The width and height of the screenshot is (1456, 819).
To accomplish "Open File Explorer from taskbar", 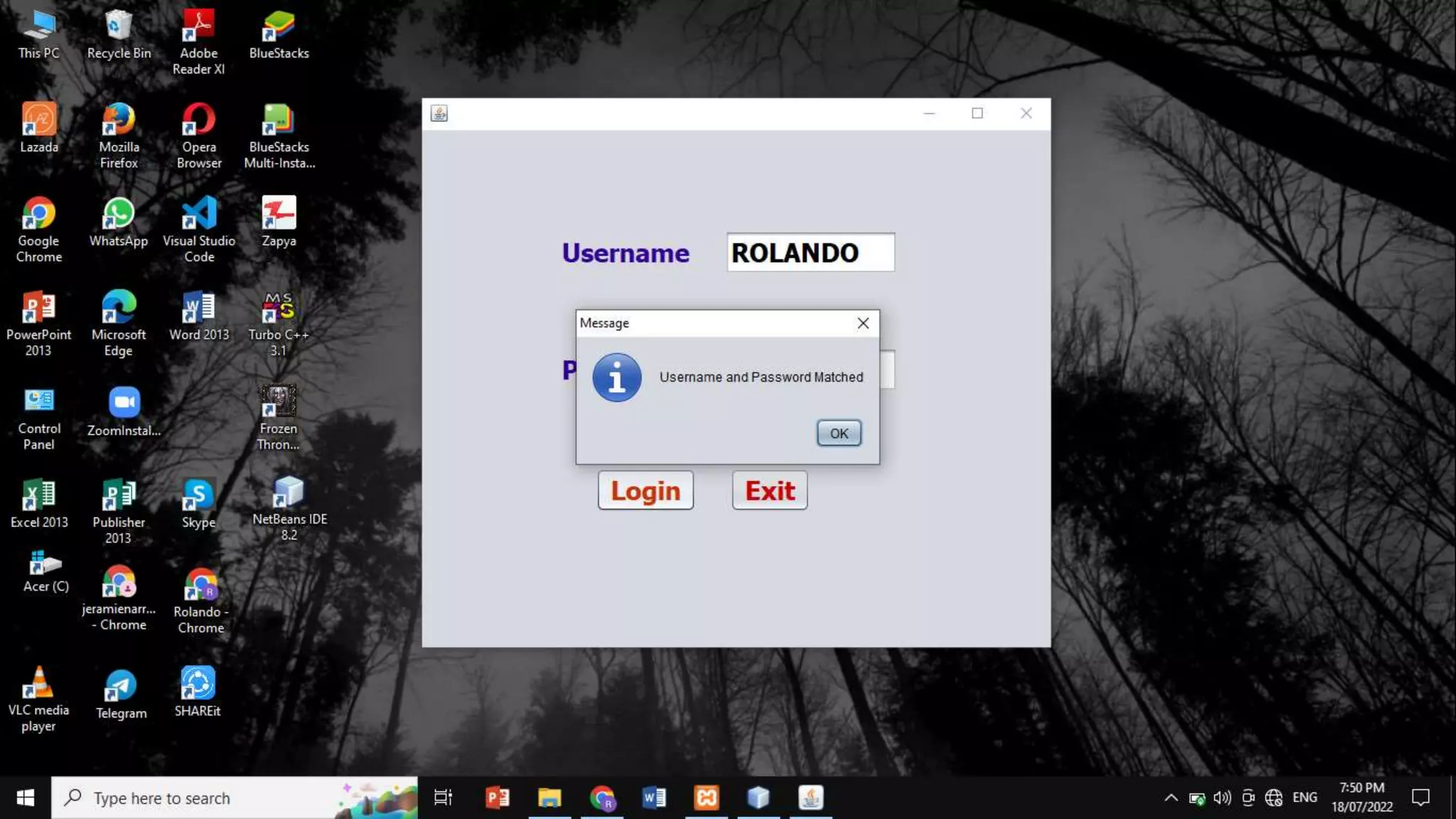I will coord(550,798).
